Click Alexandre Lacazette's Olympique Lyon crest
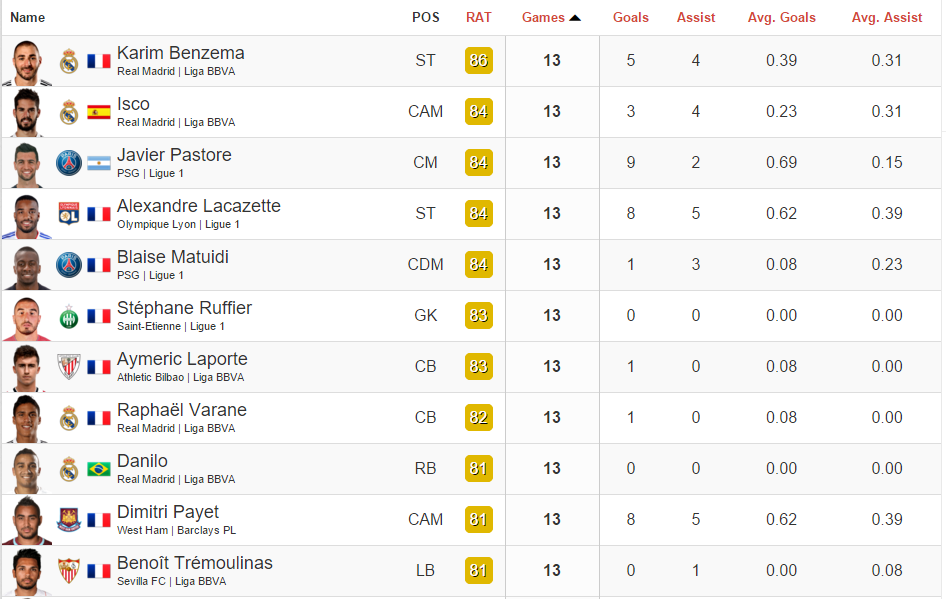This screenshot has width=946, height=599. point(69,214)
